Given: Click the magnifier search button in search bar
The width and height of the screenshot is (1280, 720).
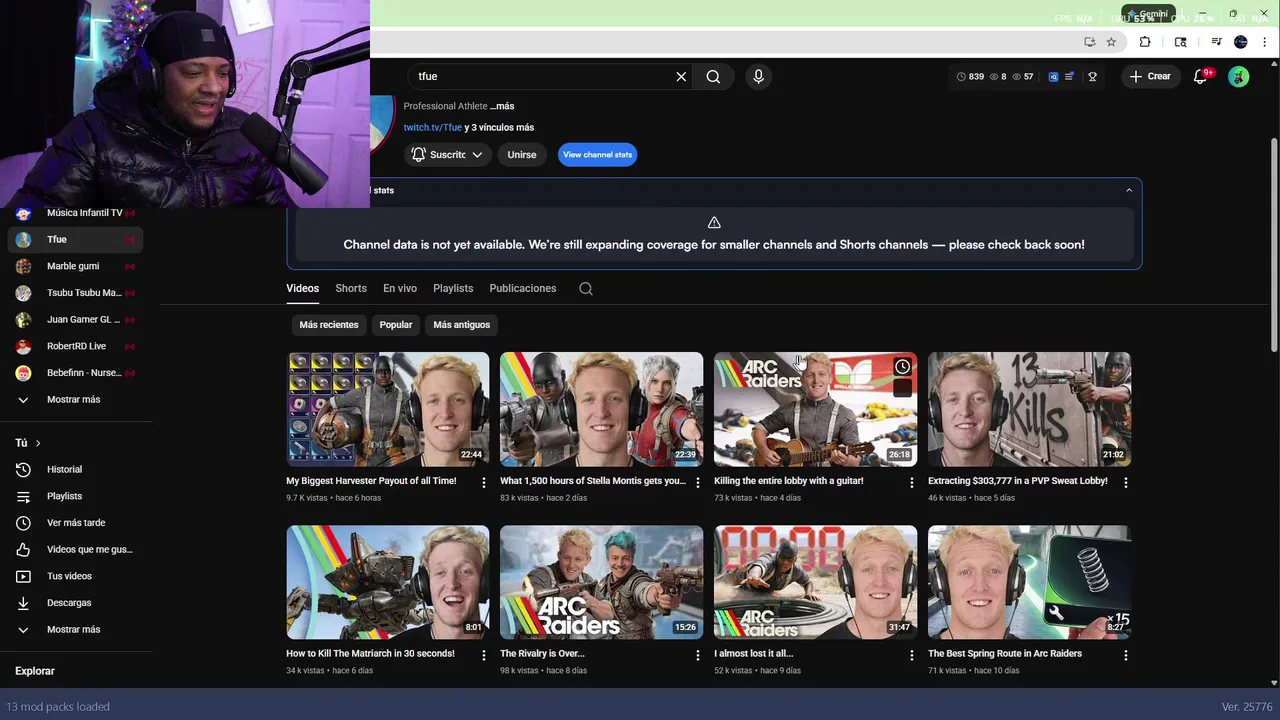Looking at the screenshot, I should [713, 76].
